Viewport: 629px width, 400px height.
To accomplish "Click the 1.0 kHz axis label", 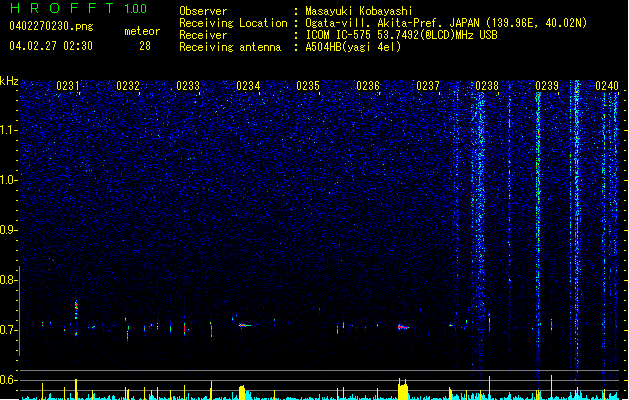I will 8,180.
